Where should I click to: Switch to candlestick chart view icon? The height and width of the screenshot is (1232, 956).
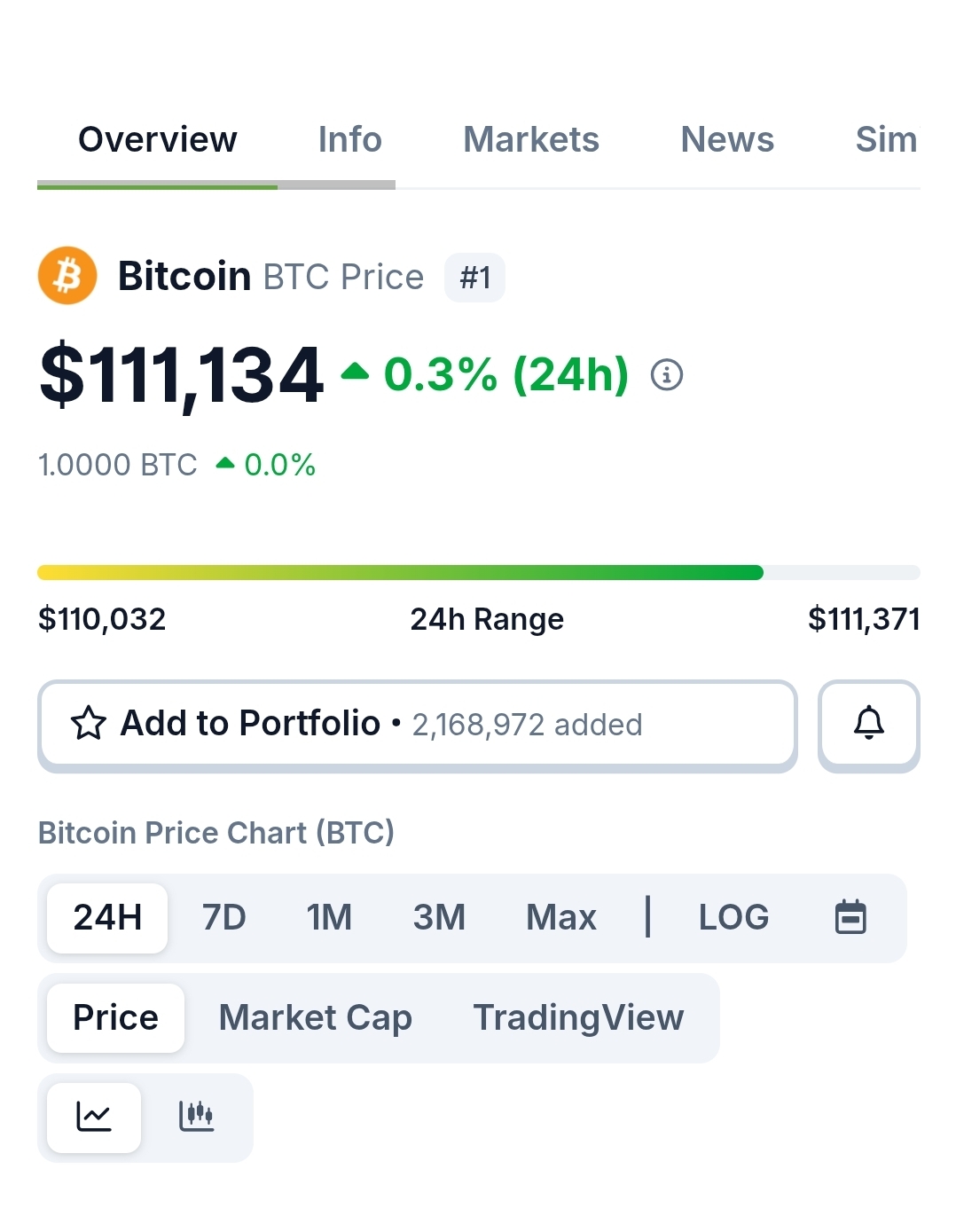point(196,1117)
